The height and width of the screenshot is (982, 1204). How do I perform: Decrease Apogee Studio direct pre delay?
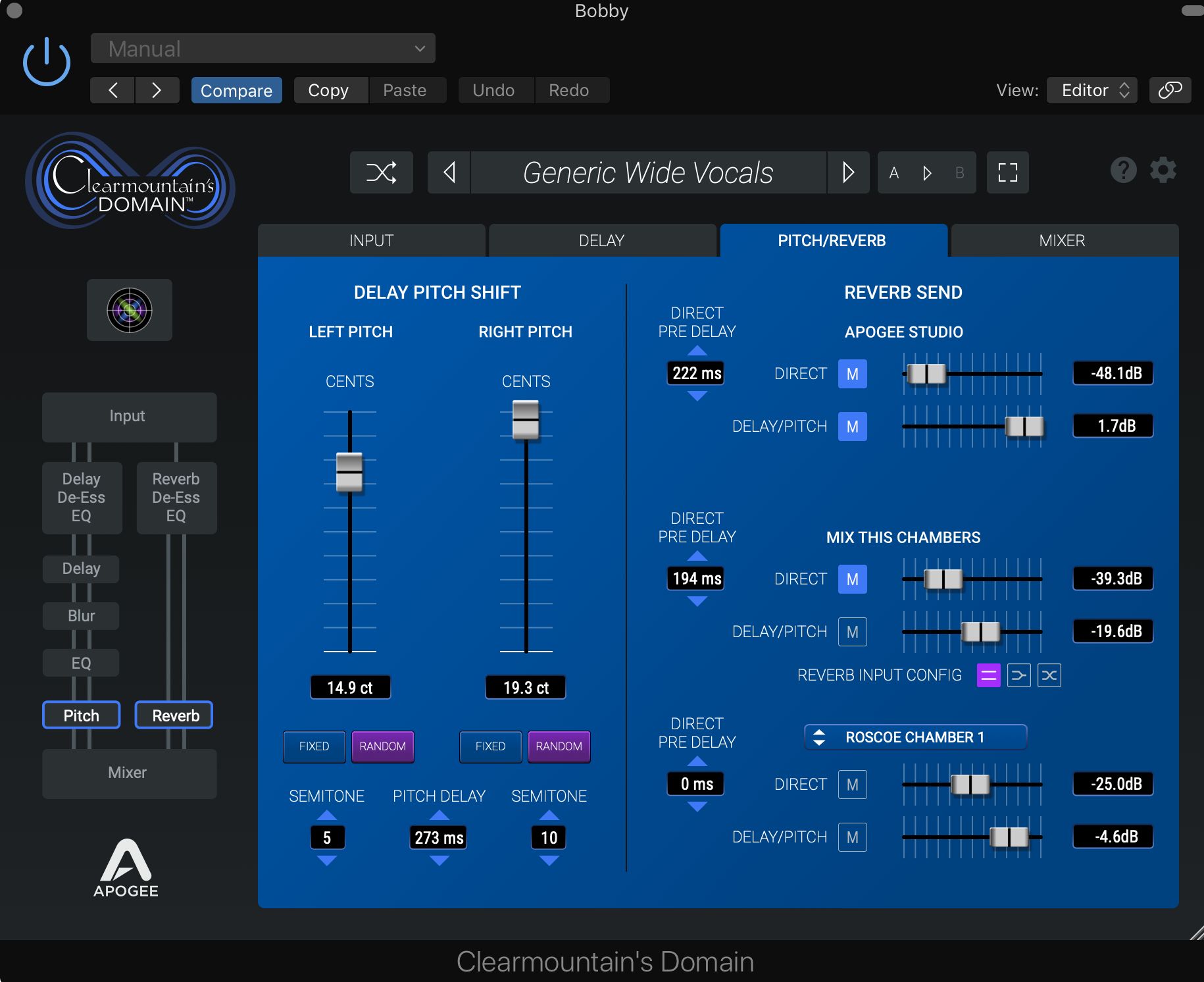(x=697, y=396)
